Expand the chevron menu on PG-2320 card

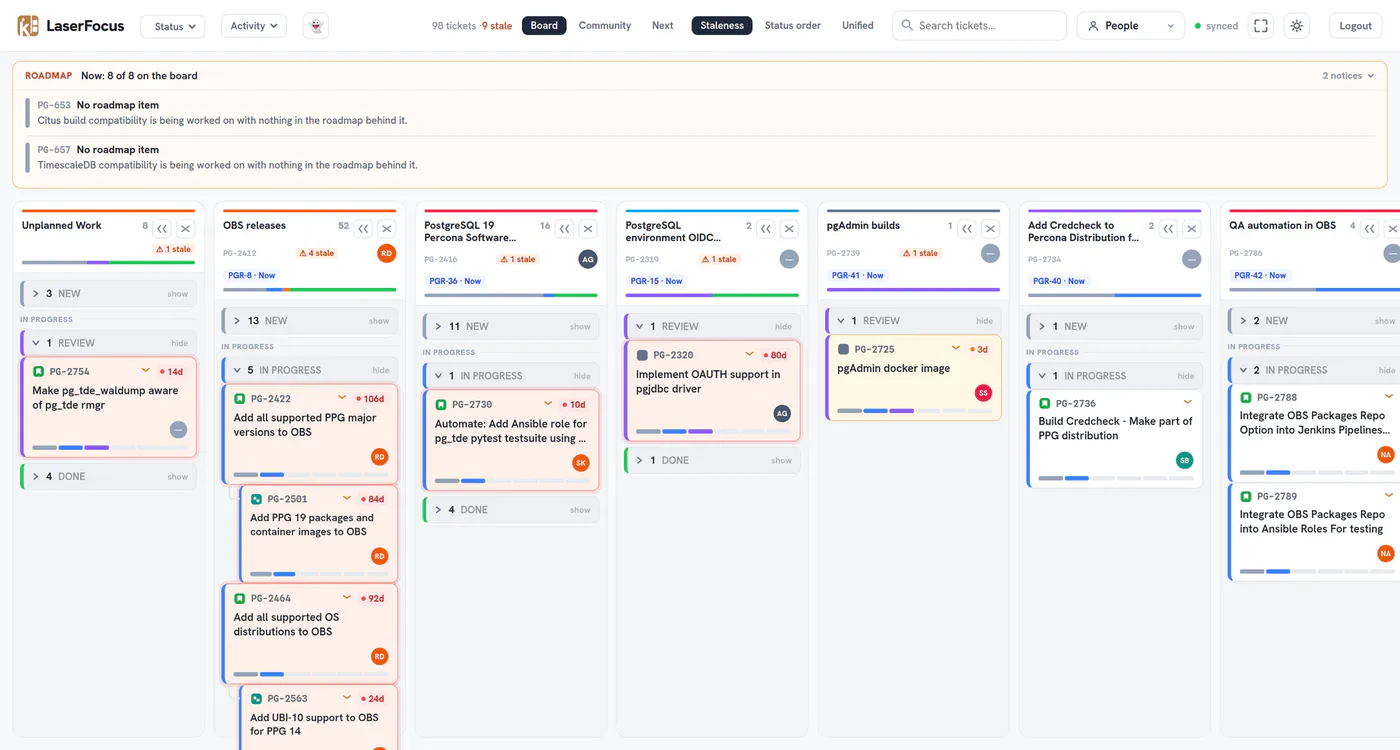[x=749, y=354]
